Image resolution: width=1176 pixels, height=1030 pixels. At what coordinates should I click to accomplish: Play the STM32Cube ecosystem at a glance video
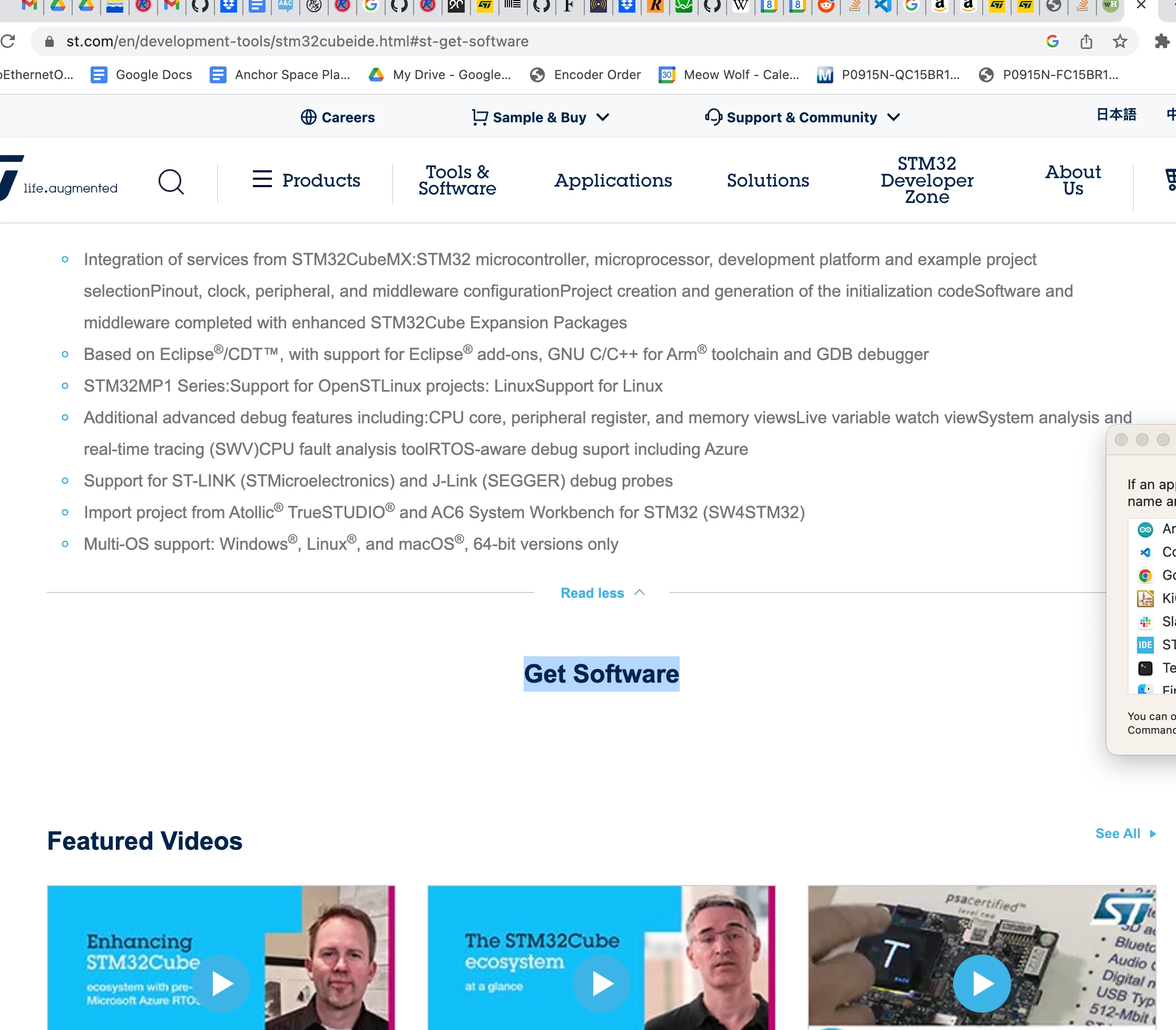pyautogui.click(x=602, y=984)
